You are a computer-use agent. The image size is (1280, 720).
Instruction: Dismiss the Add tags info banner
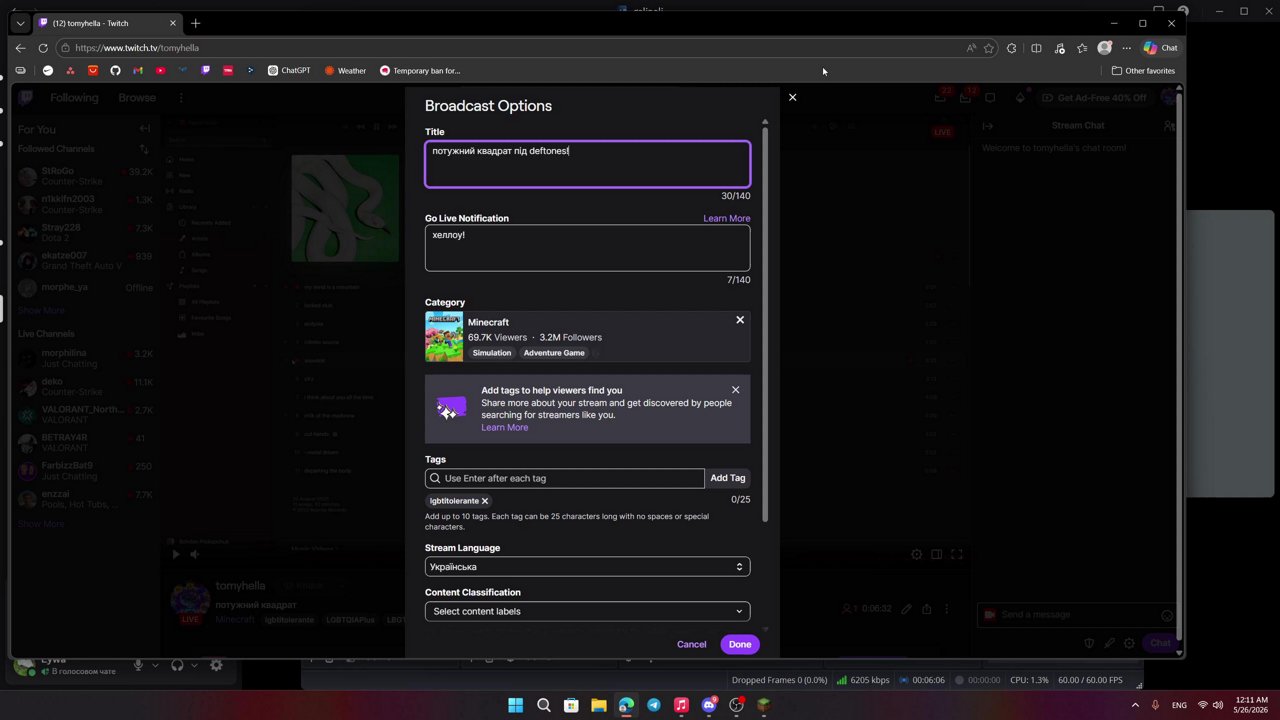735,390
